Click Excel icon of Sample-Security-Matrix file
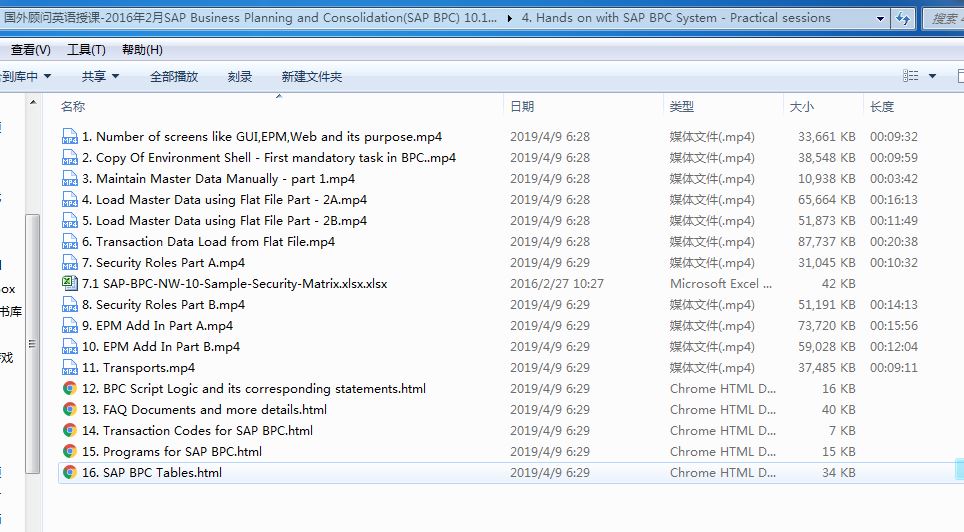 [69, 283]
